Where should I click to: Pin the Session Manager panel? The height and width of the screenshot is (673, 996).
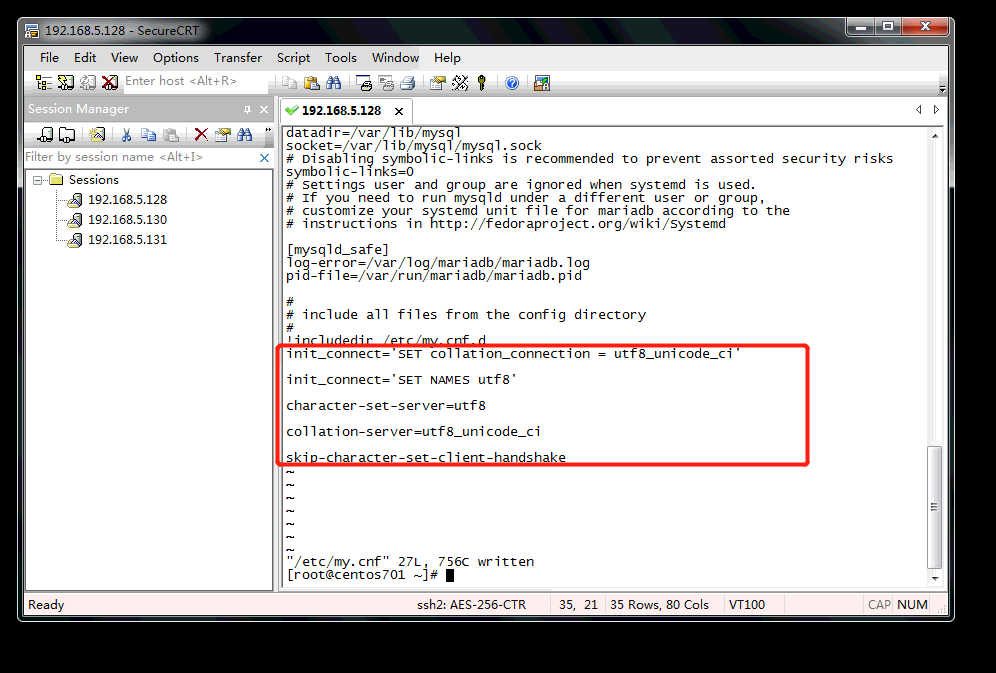(x=247, y=109)
